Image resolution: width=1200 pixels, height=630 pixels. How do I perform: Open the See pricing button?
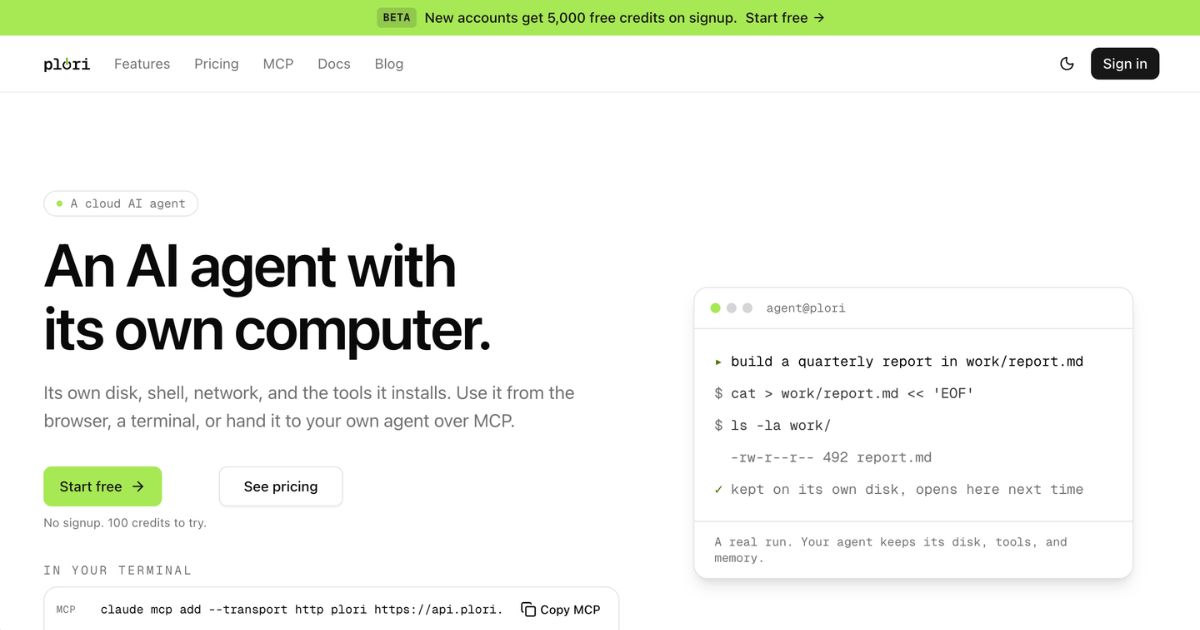[281, 487]
